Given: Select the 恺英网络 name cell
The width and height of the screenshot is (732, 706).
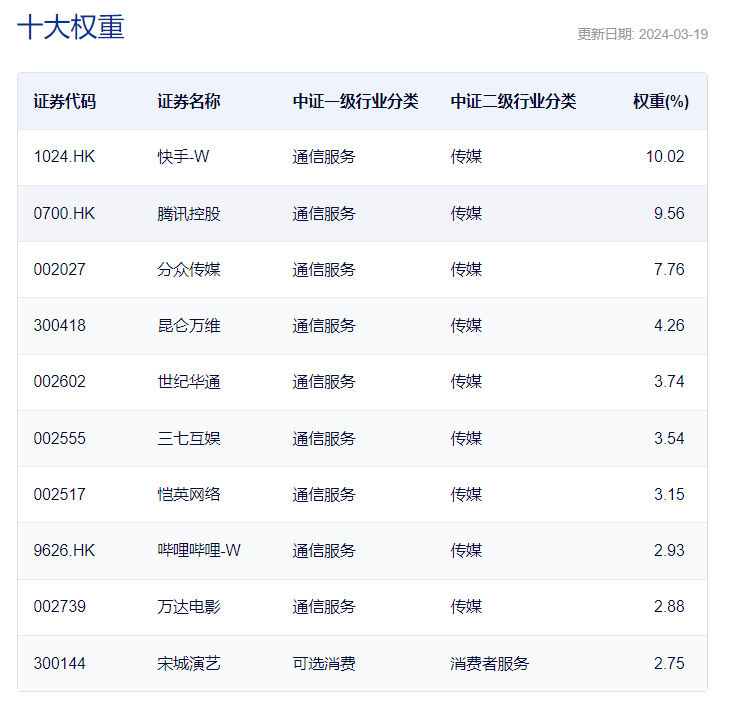Looking at the screenshot, I should tap(189, 494).
